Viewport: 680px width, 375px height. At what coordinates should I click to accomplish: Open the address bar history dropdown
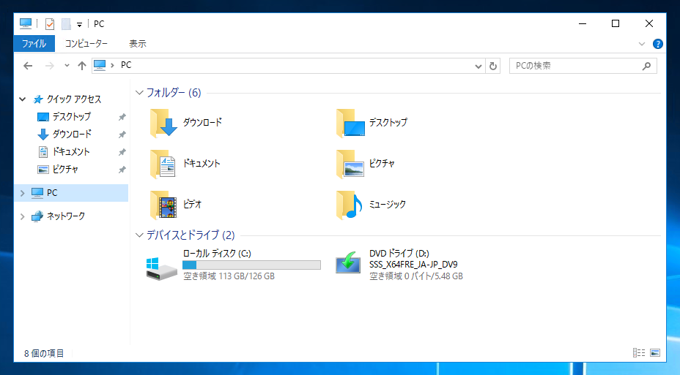(x=478, y=66)
